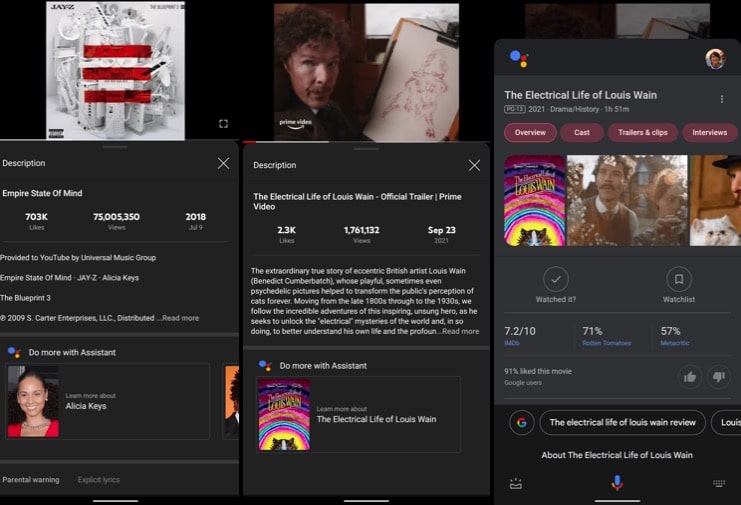Tap the fullscreen icon on Jay-Z video

[224, 124]
